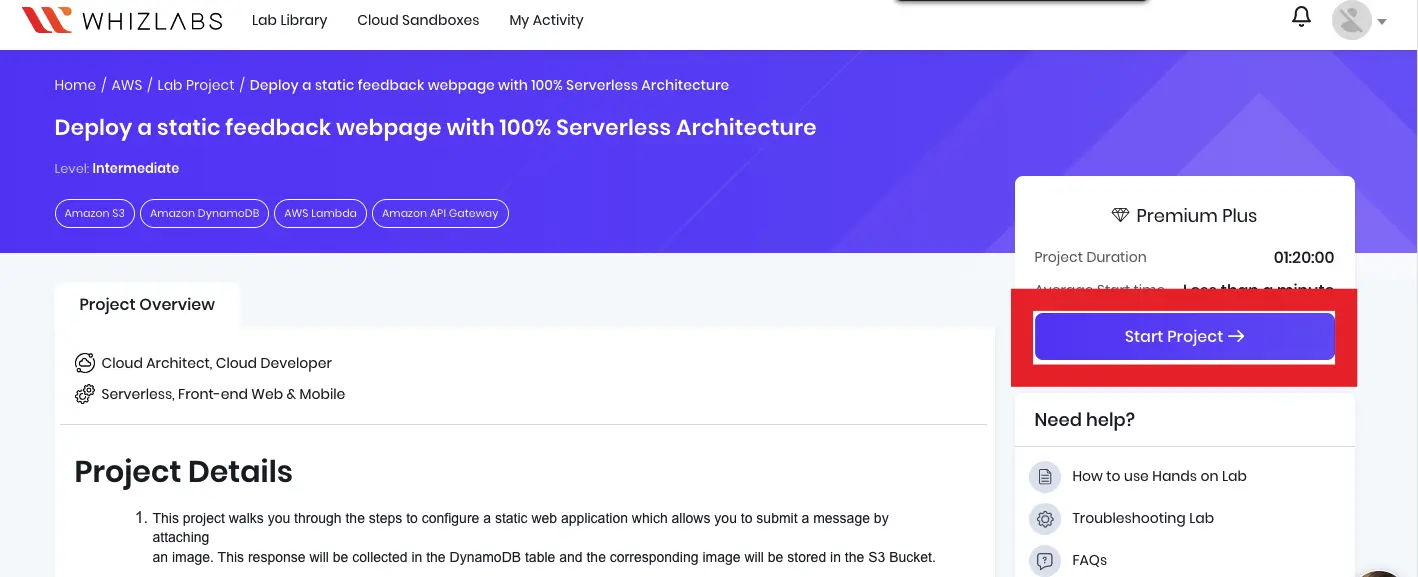Click the Premium Plus diamond icon
This screenshot has width=1418, height=577.
click(1120, 216)
